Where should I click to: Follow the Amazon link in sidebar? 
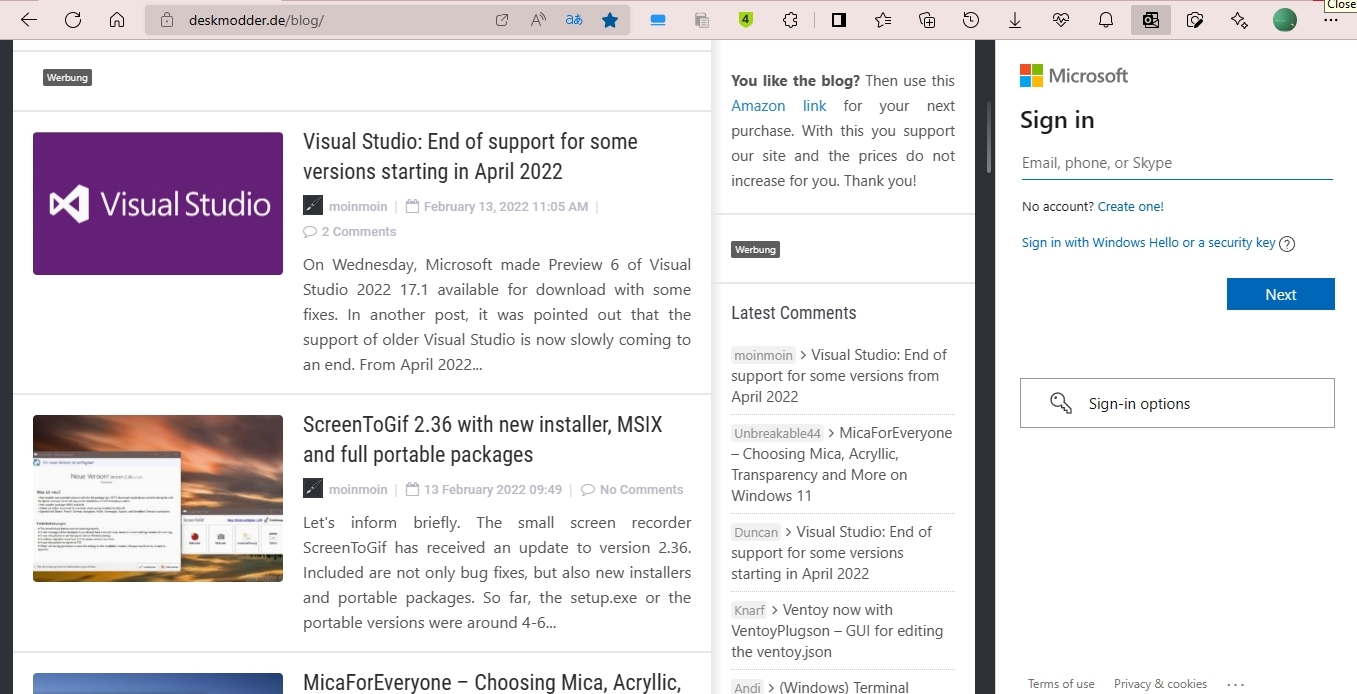point(779,106)
